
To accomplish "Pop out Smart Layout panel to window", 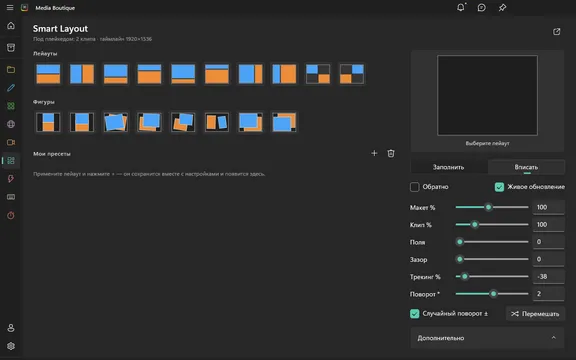I will pyautogui.click(x=557, y=32).
